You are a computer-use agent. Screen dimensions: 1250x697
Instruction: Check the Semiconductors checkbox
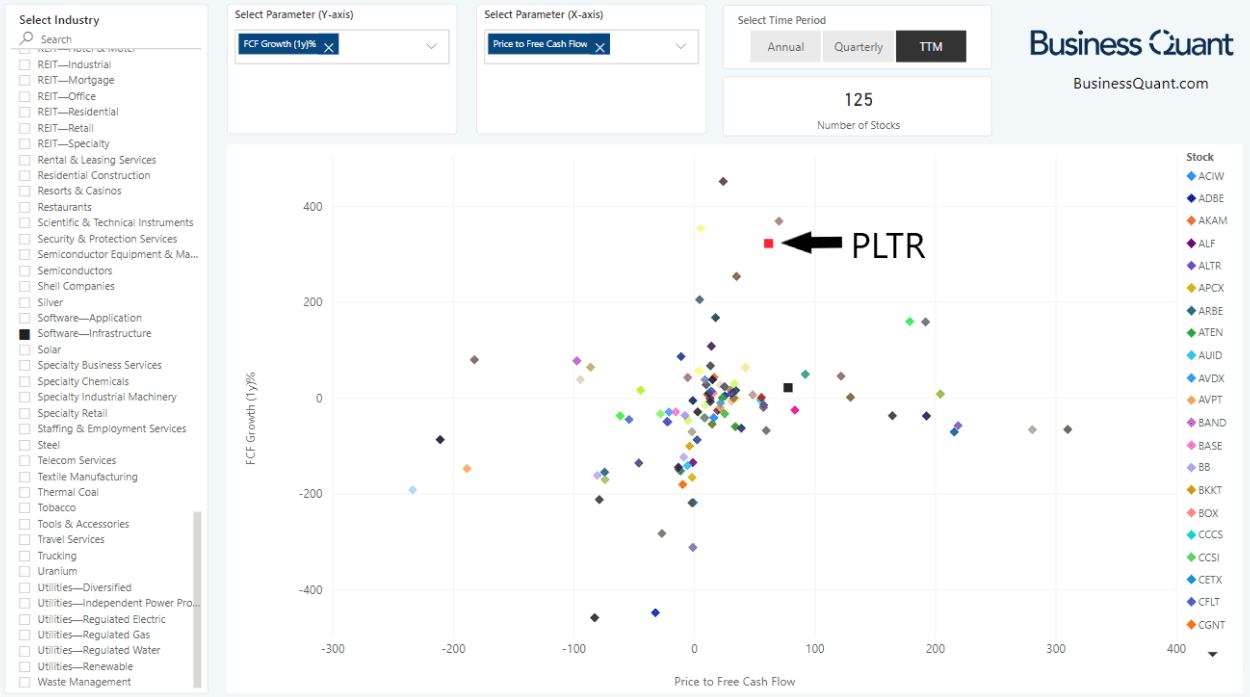[x=25, y=271]
